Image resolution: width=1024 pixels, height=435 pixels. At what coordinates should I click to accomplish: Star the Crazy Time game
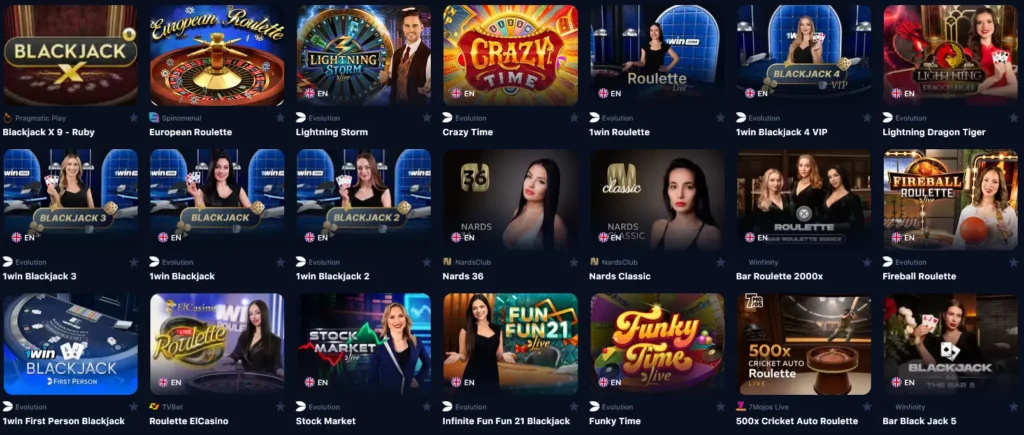573,118
